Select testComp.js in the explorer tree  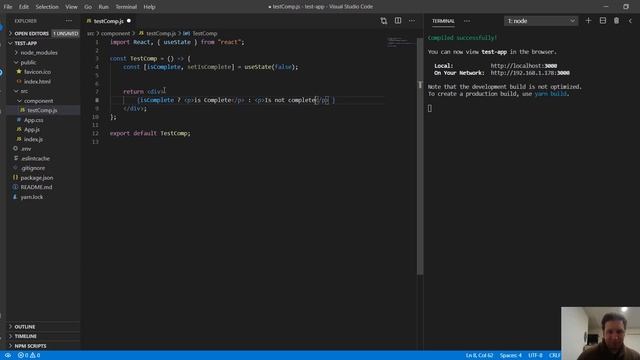tap(43, 110)
